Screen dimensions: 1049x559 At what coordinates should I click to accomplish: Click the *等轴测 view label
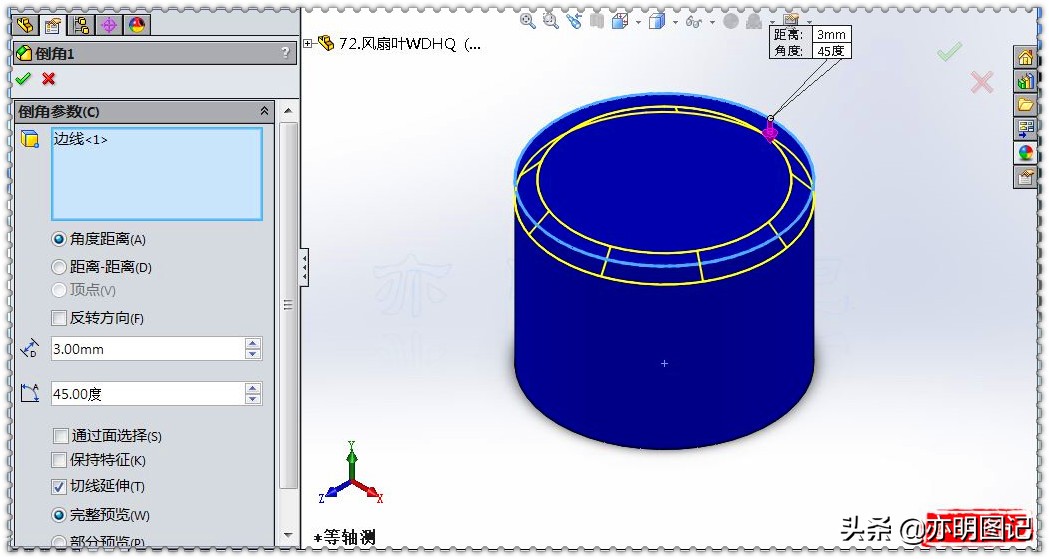345,537
